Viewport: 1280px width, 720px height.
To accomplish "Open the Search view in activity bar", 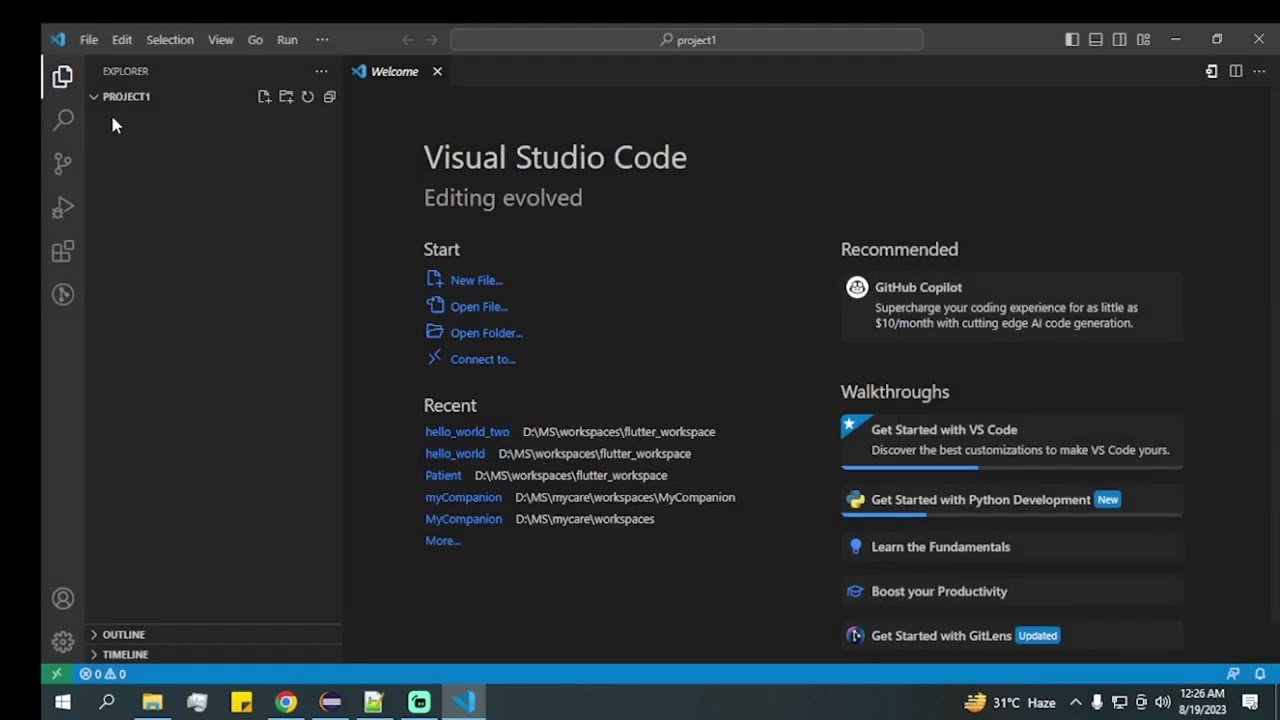I will click(63, 120).
